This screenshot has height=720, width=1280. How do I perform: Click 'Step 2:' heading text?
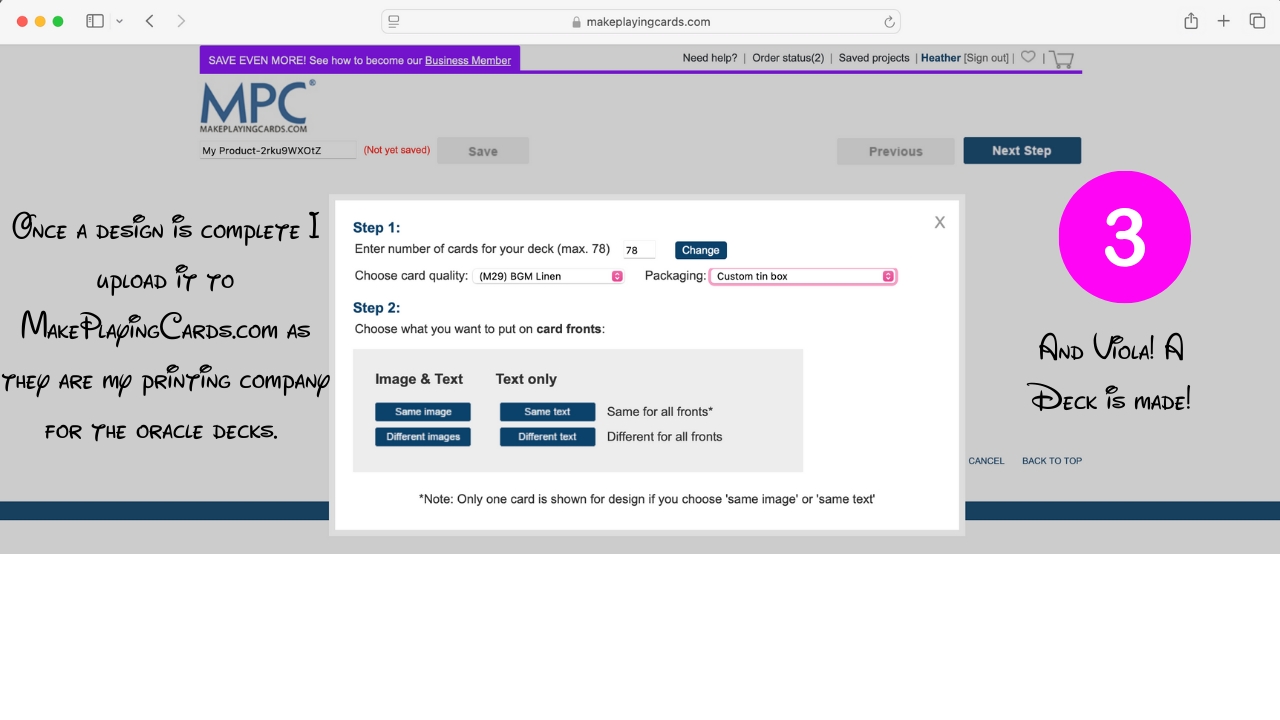pos(376,308)
